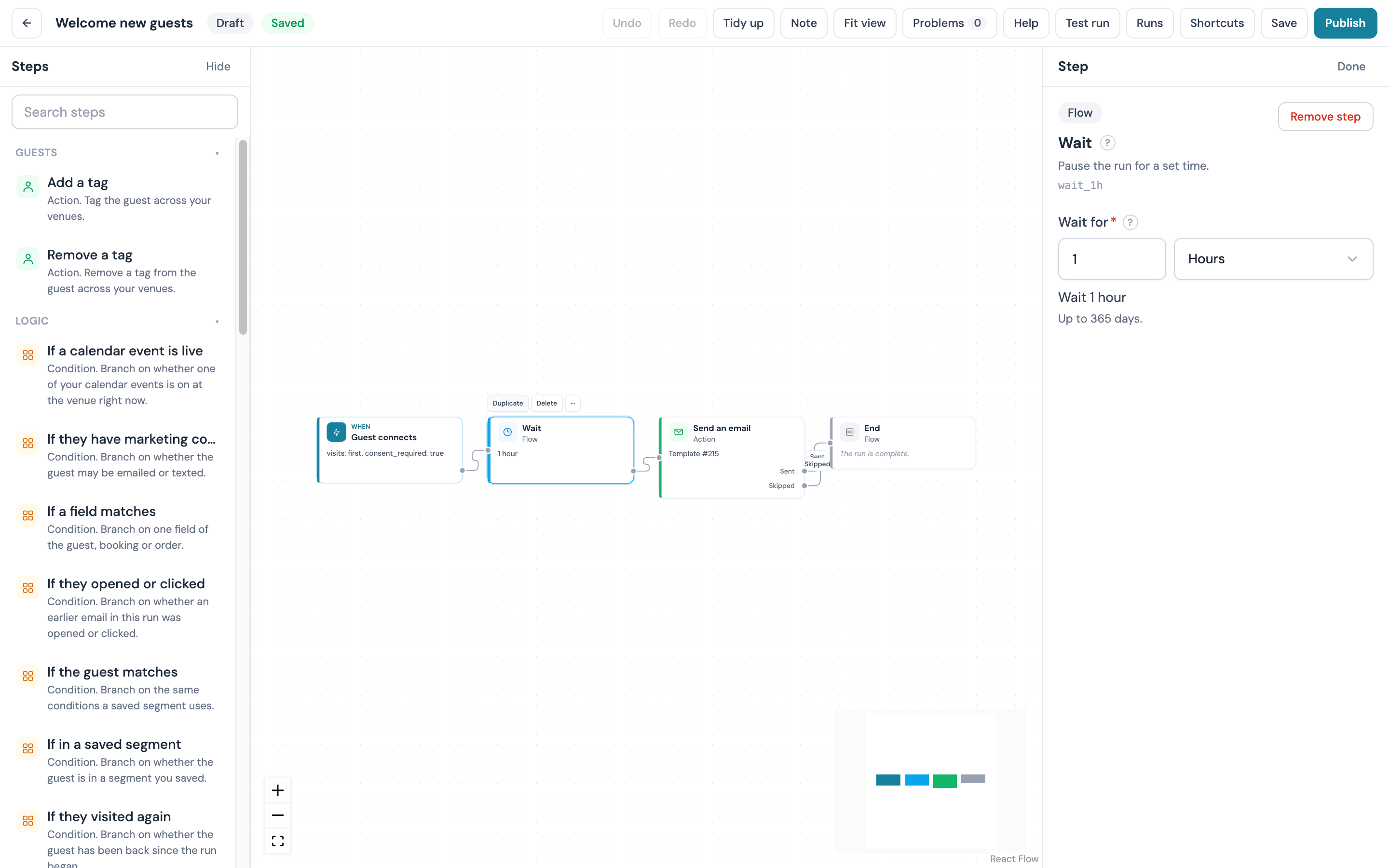This screenshot has height=868, width=1389.
Task: Click Fit view in the toolbar
Action: [864, 23]
